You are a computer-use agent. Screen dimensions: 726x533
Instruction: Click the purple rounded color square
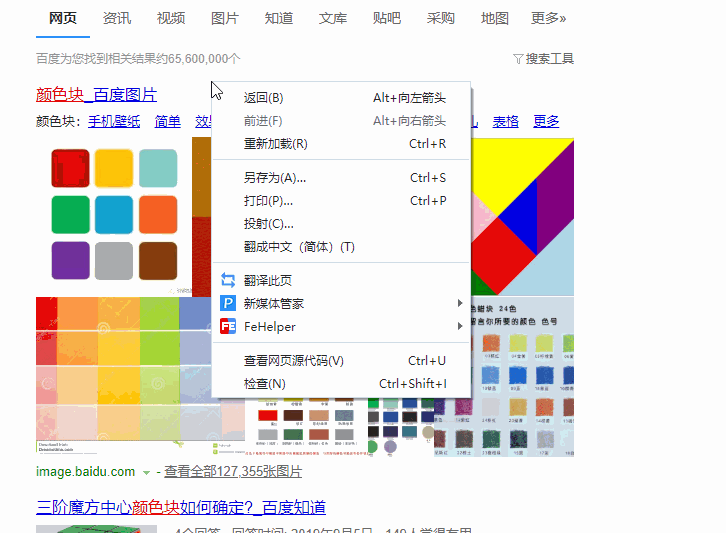click(x=70, y=260)
